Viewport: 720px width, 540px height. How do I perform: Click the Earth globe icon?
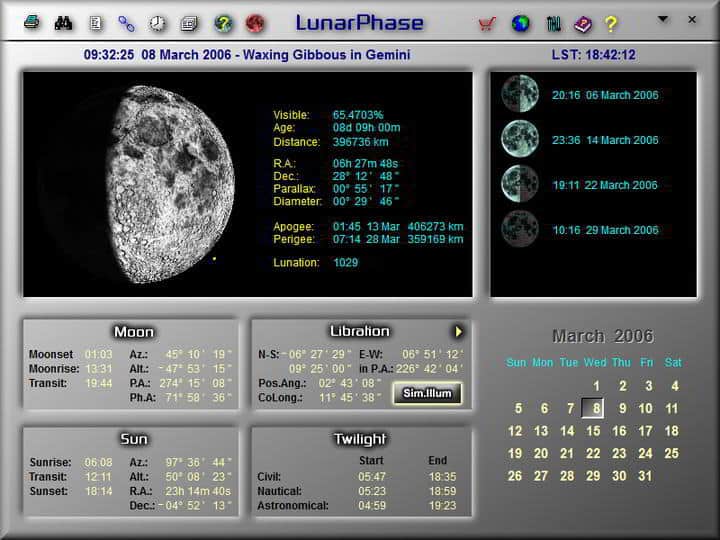520,23
